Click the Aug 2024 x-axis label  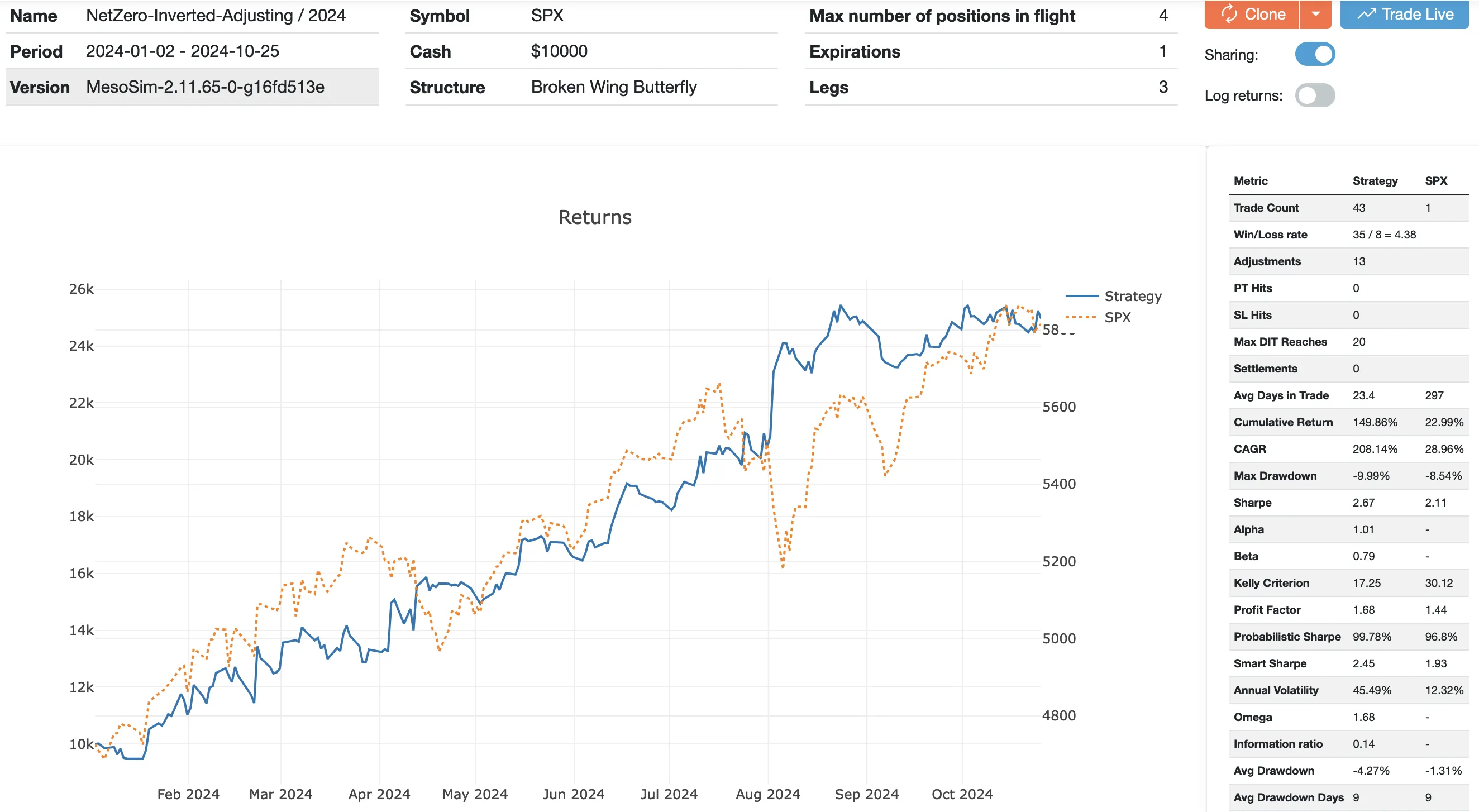click(x=767, y=794)
